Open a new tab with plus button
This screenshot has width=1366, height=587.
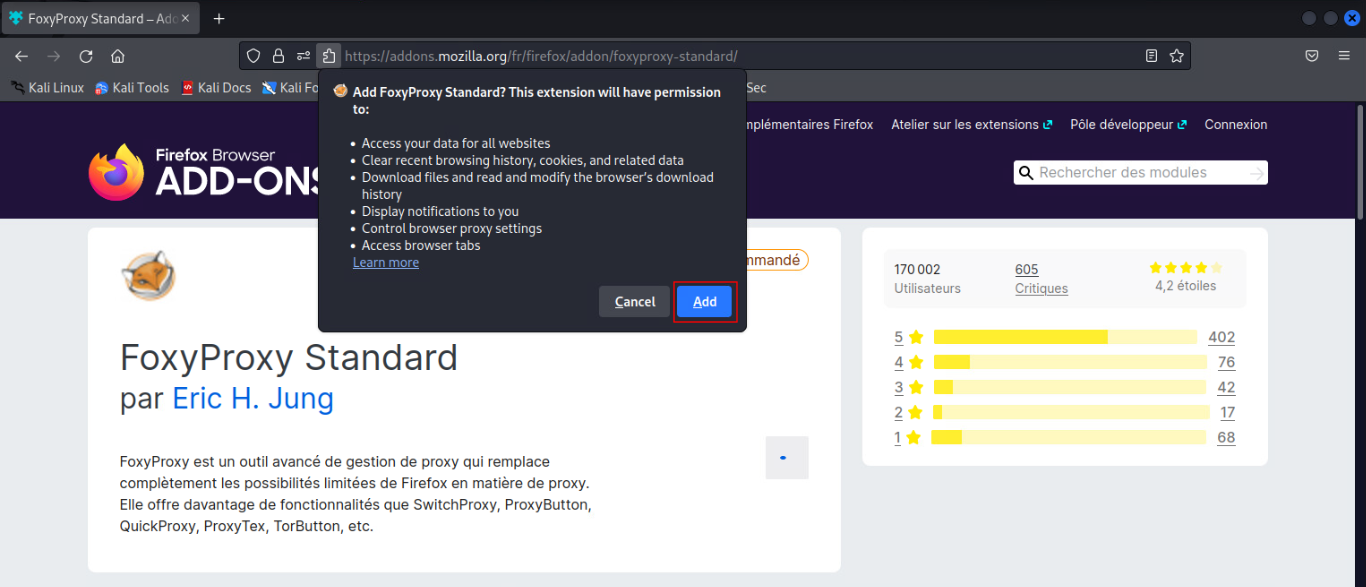click(x=219, y=19)
